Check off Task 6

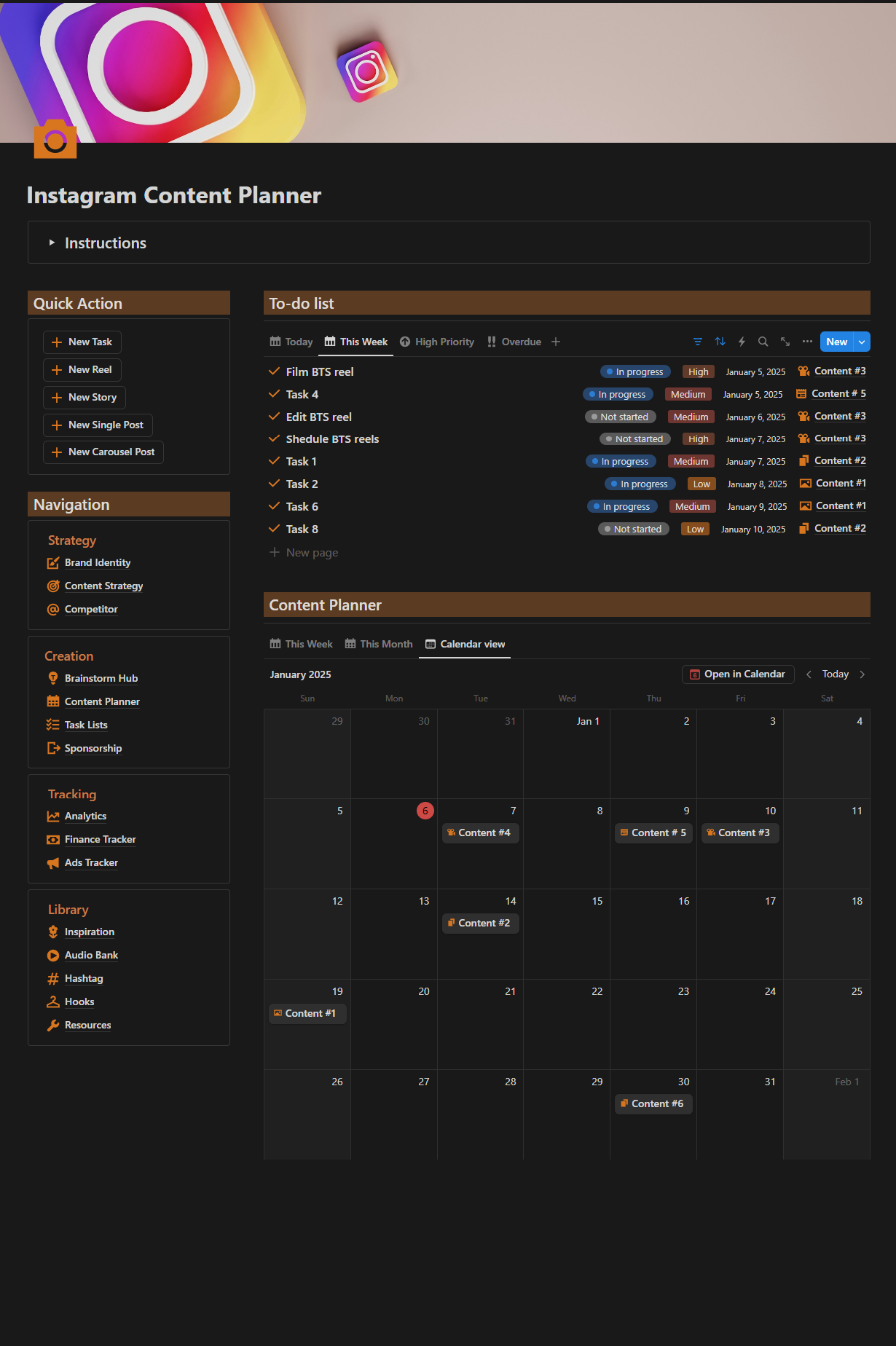coord(275,506)
